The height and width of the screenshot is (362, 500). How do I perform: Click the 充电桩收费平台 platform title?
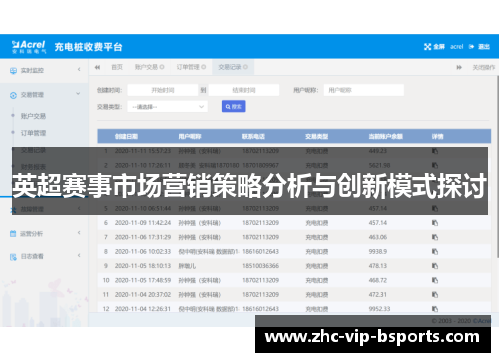[89, 47]
